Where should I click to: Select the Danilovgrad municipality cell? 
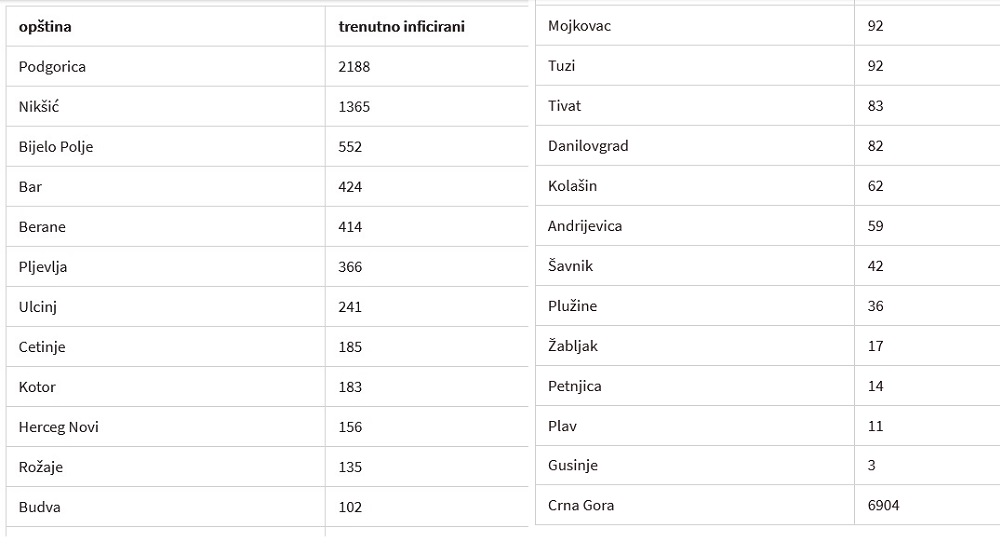[x=695, y=145]
